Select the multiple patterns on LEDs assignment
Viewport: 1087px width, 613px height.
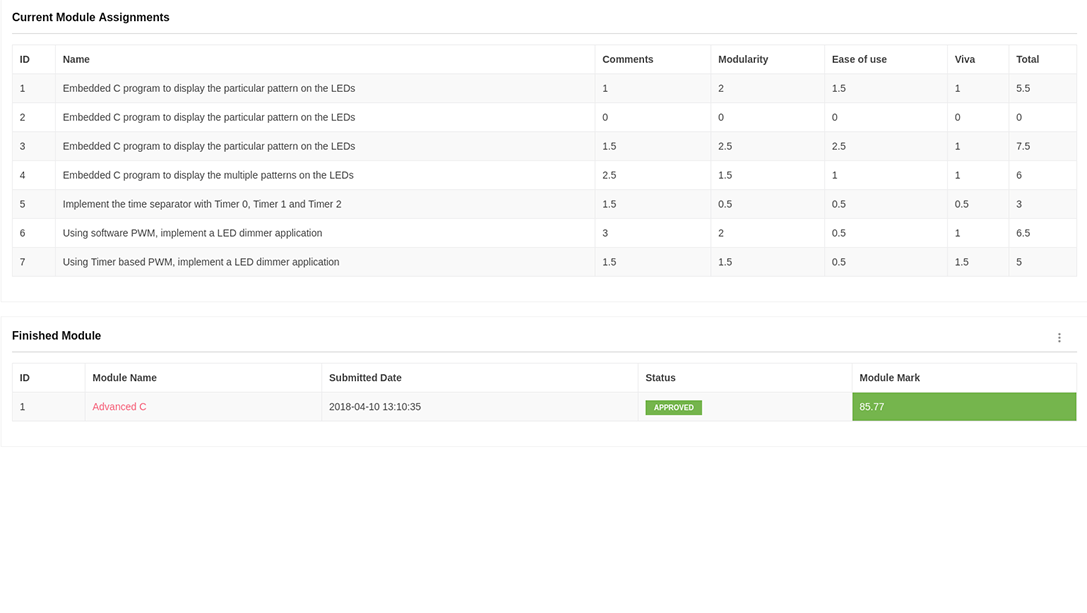click(x=208, y=175)
